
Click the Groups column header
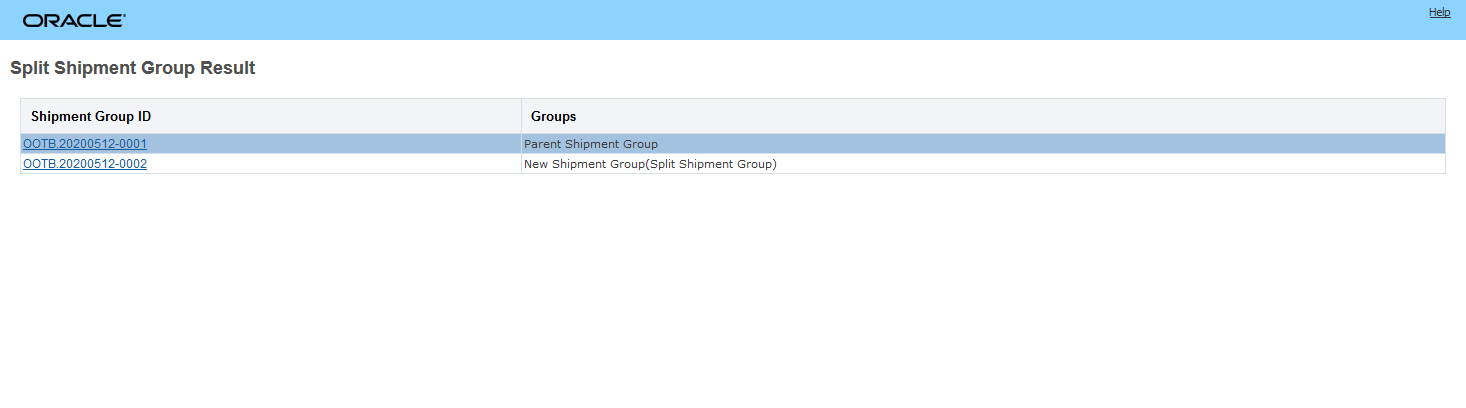coord(553,116)
